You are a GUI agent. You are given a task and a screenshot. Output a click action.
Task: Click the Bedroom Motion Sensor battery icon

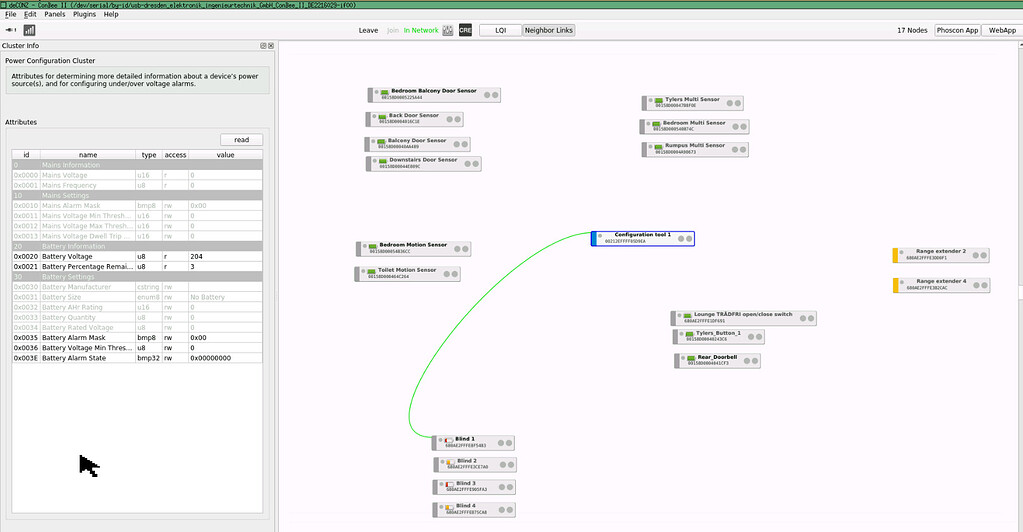pyautogui.click(x=373, y=247)
